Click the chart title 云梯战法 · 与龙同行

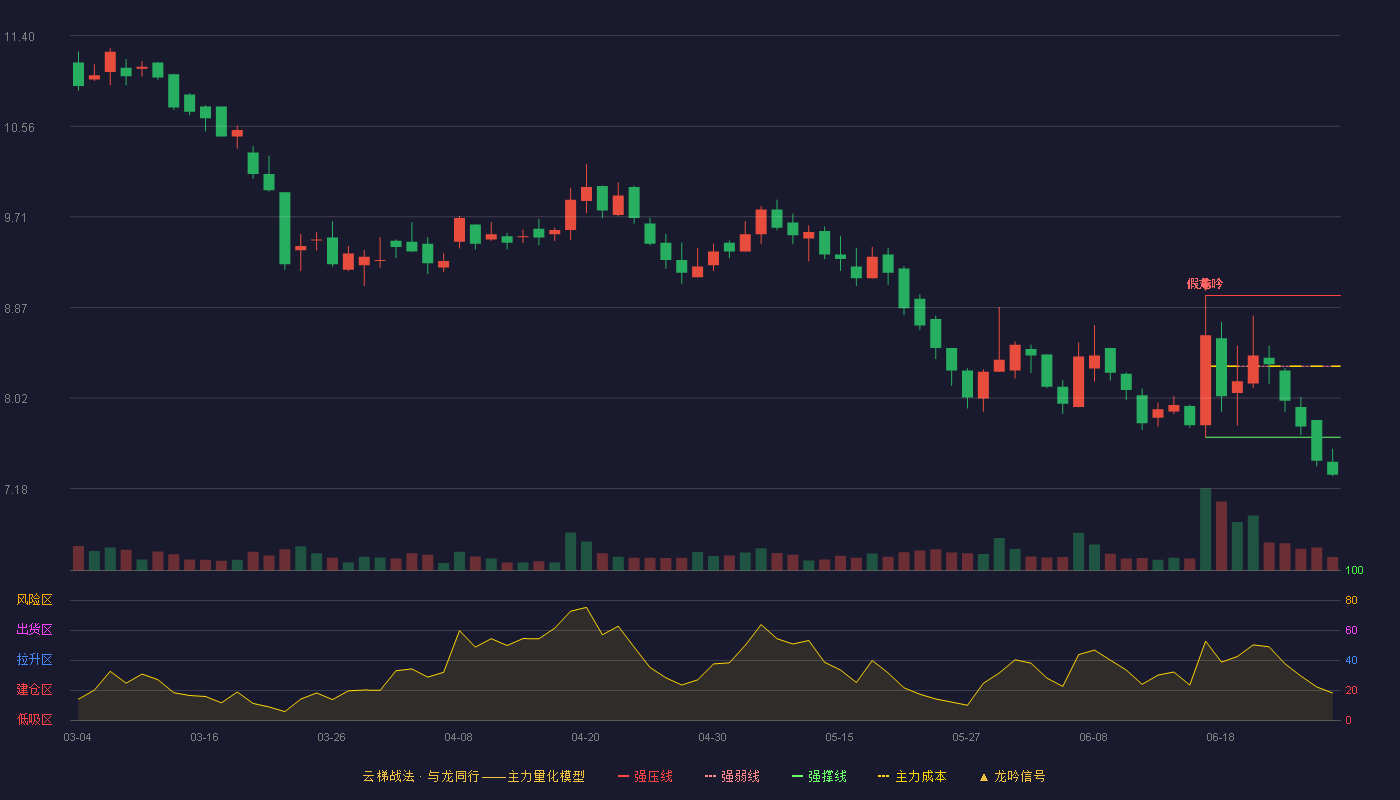click(x=421, y=776)
